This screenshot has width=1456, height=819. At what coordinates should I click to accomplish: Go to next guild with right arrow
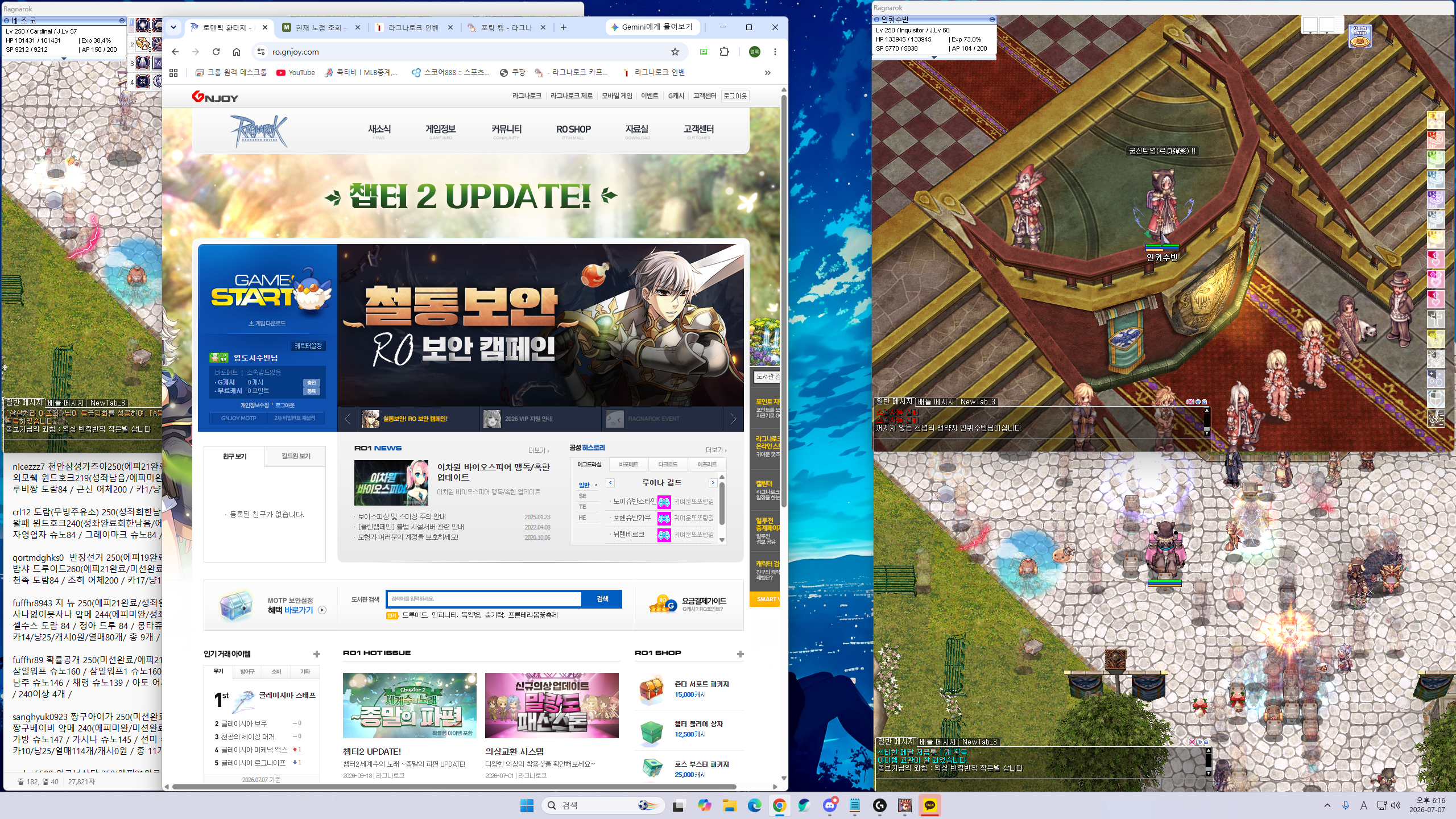[x=713, y=482]
